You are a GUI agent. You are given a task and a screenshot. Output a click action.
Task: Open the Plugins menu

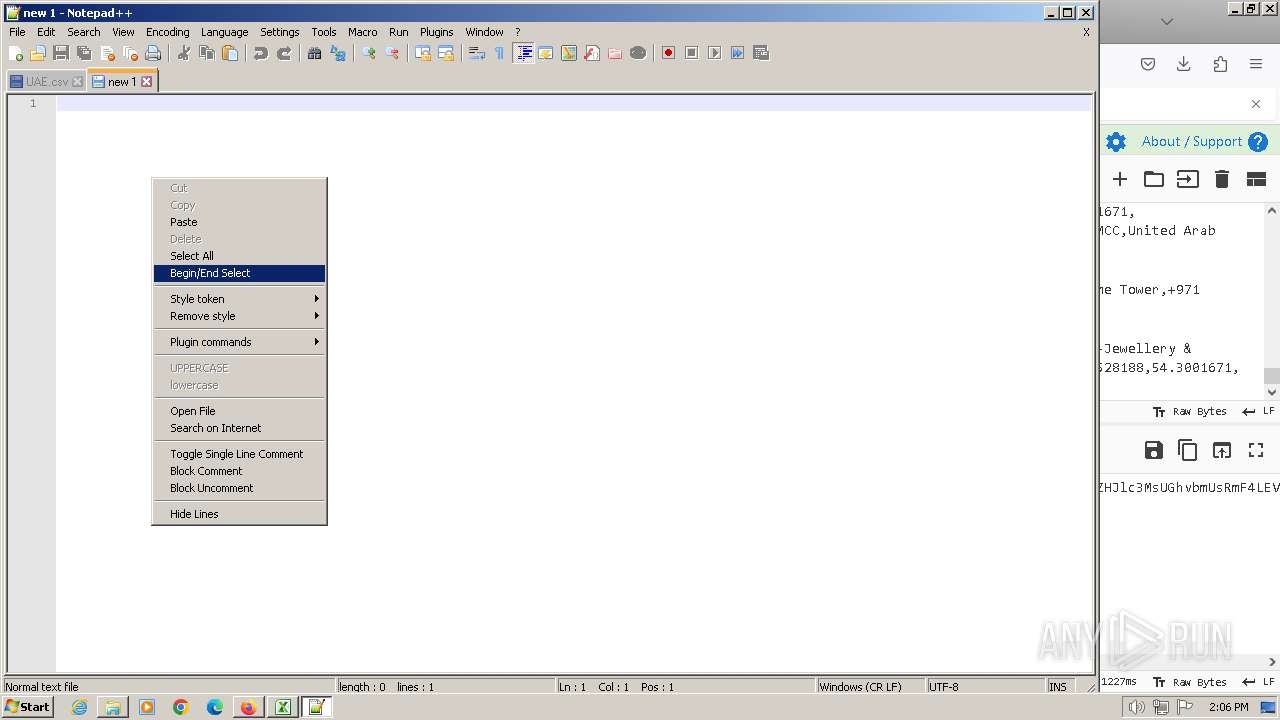click(x=436, y=32)
